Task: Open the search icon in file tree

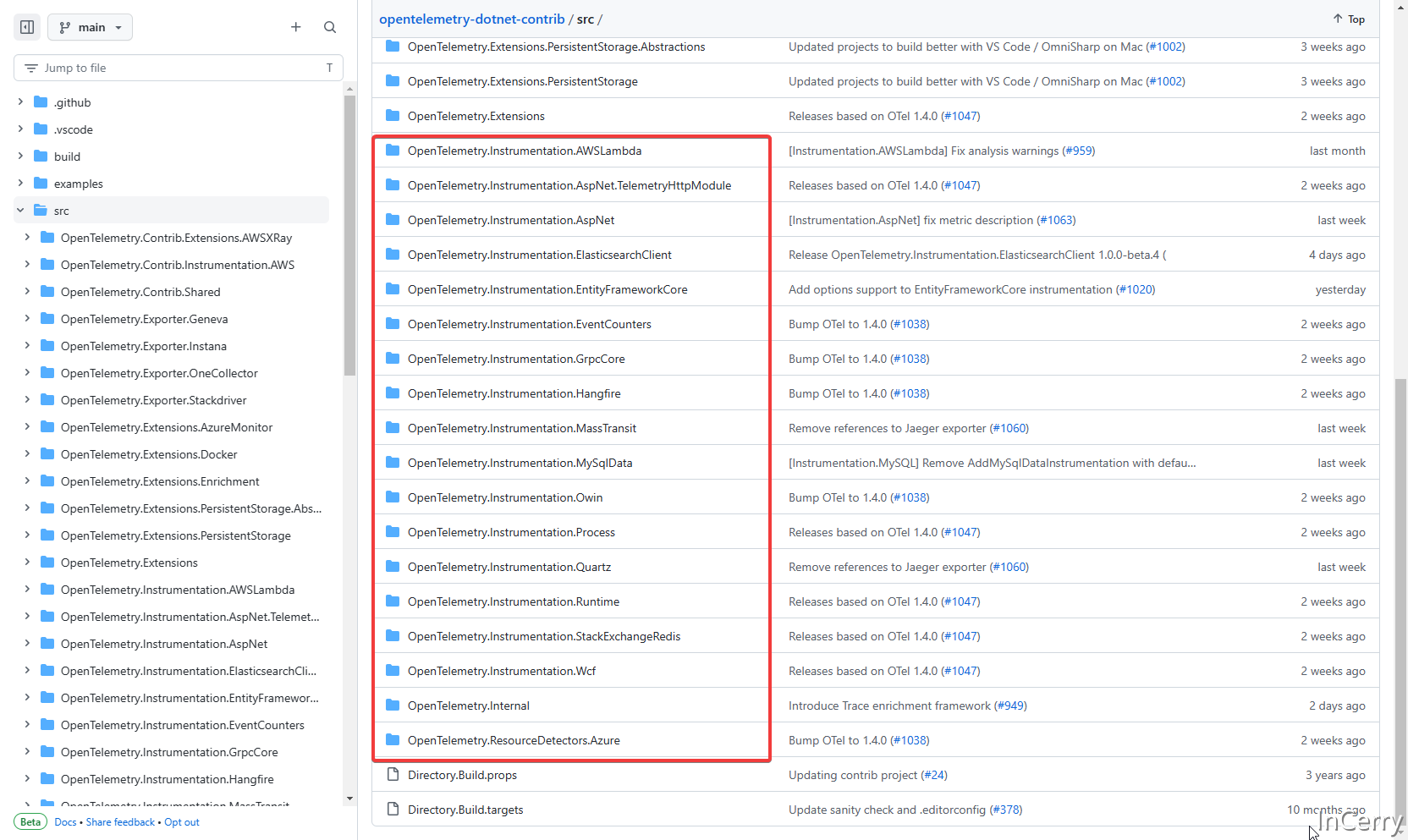Action: pos(330,27)
